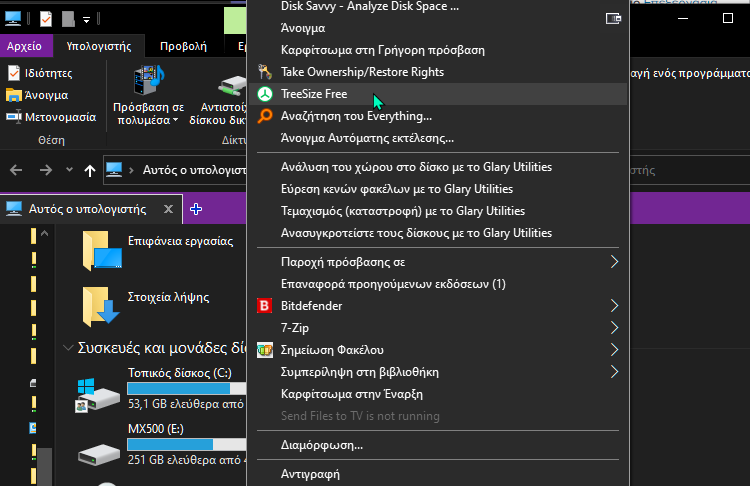Choose Αναζήτηση του Everything
This screenshot has width=750, height=486.
coord(438,116)
